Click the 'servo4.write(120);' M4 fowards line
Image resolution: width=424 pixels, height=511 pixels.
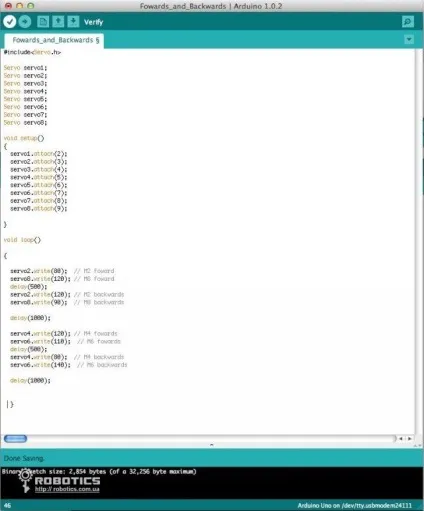(x=64, y=334)
